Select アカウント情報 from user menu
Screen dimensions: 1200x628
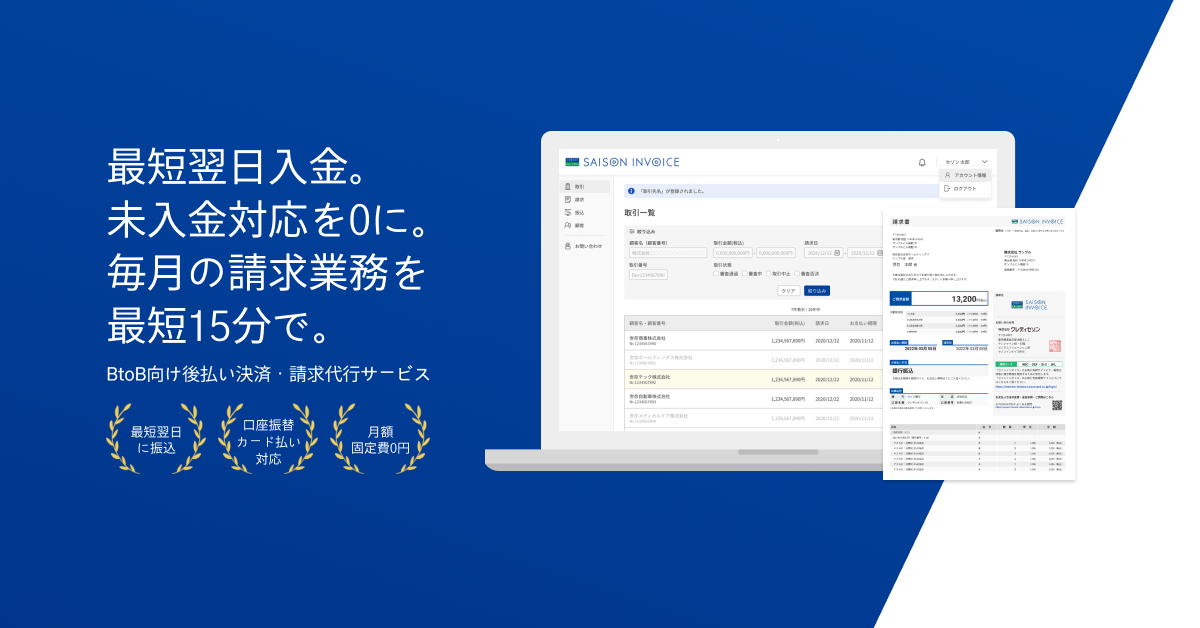click(x=965, y=175)
